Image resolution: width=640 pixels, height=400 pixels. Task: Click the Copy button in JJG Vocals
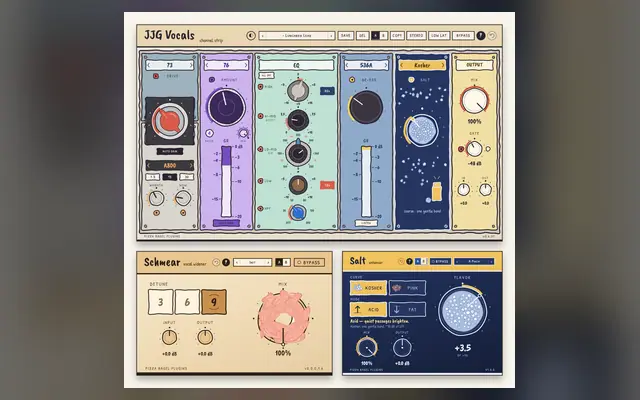tap(397, 36)
